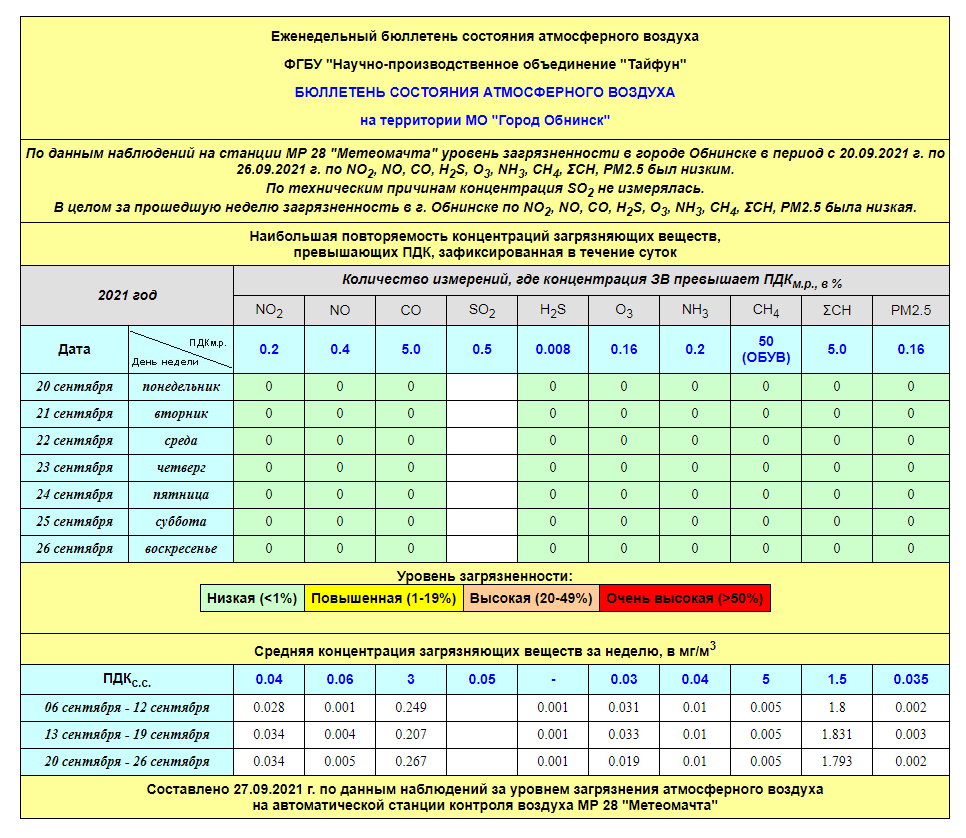The height and width of the screenshot is (838, 966).
Task: Select the PM2.5 column header
Action: coord(910,311)
